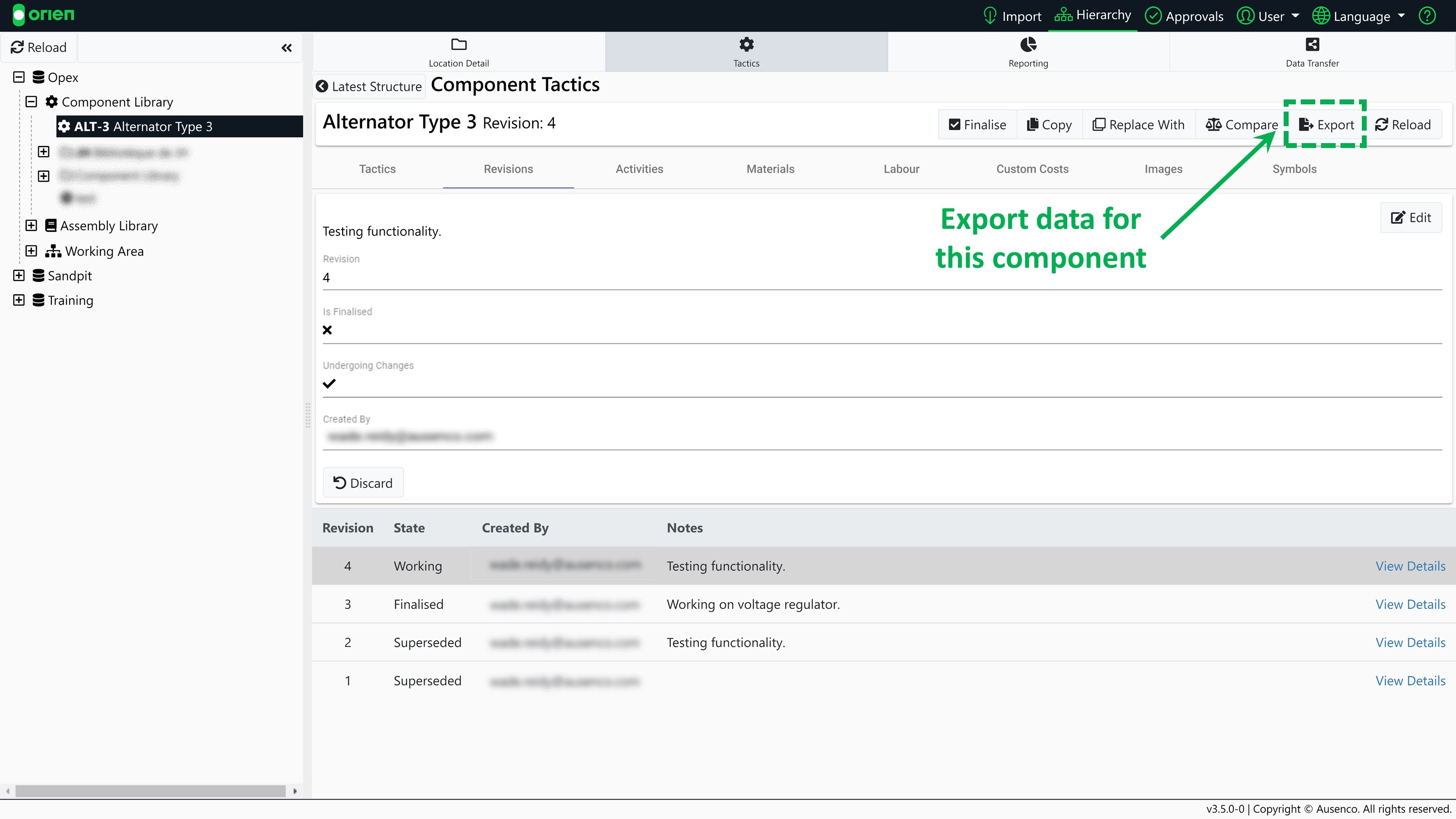Expand the Assembly Library tree node
Viewport: 1456px width, 819px height.
pos(31,225)
